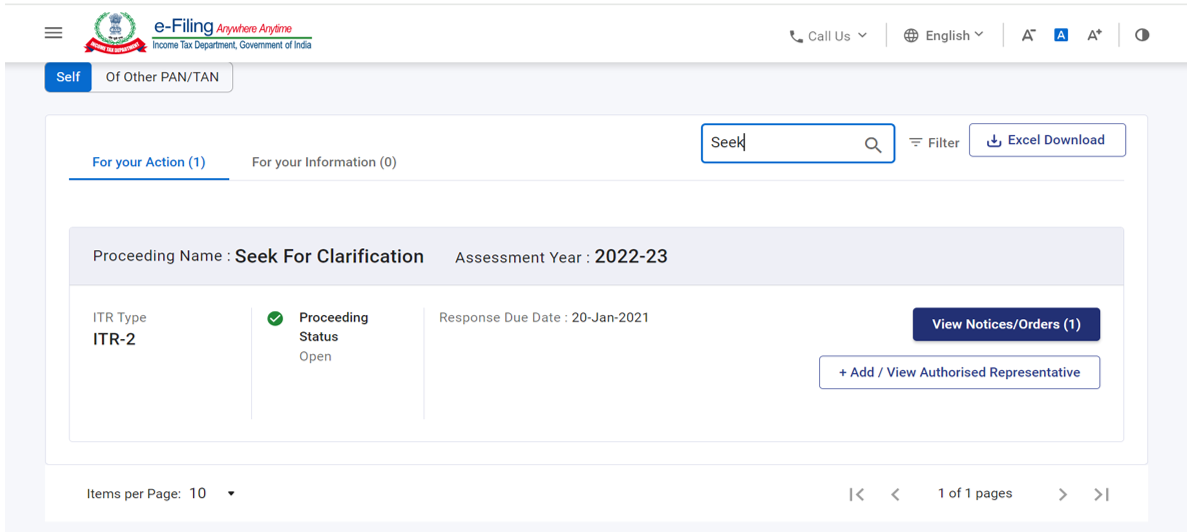The image size is (1187, 532).
Task: Increase font size with A+ icon
Action: pos(1095,35)
